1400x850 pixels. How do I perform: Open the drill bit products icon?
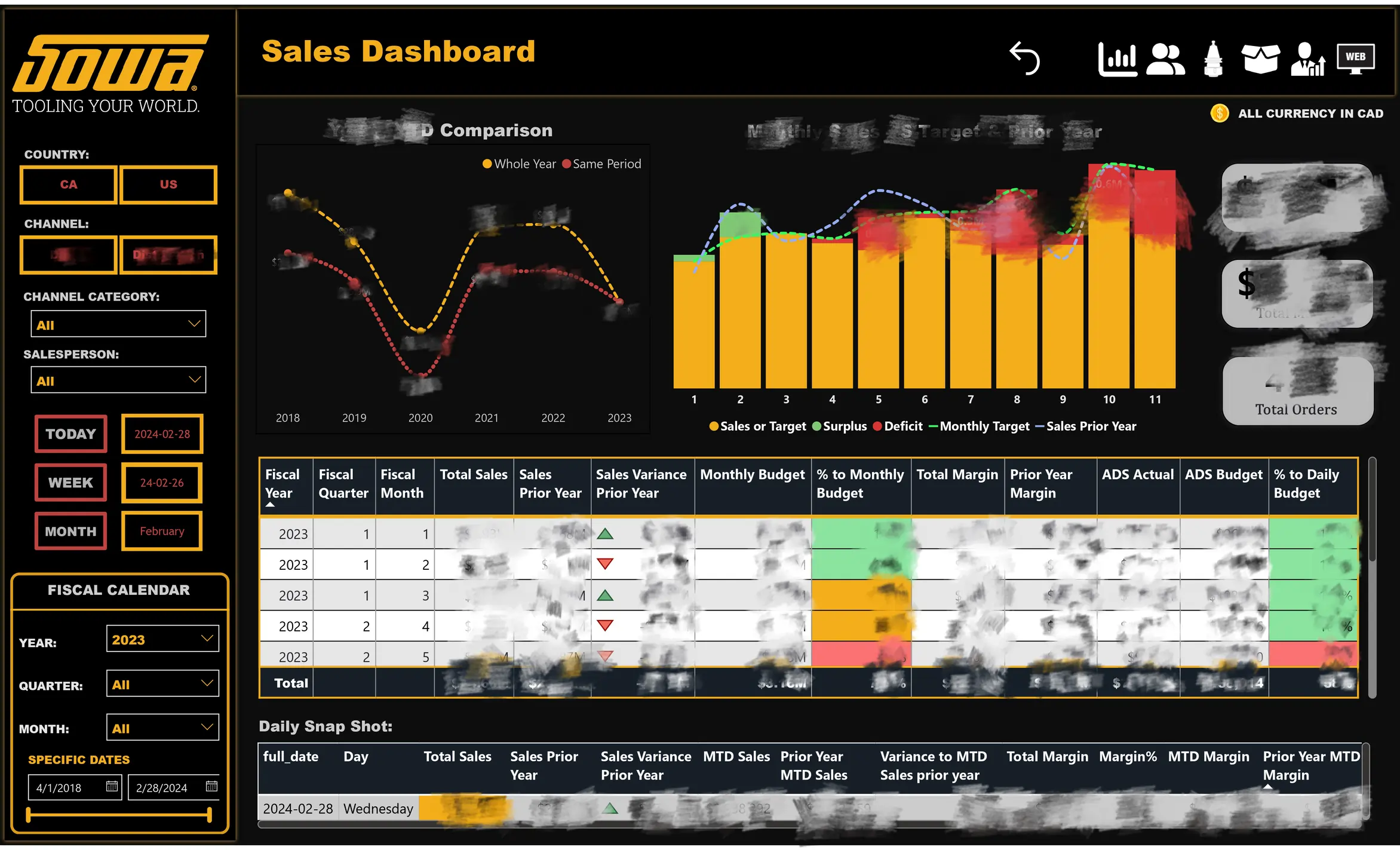coord(1212,59)
